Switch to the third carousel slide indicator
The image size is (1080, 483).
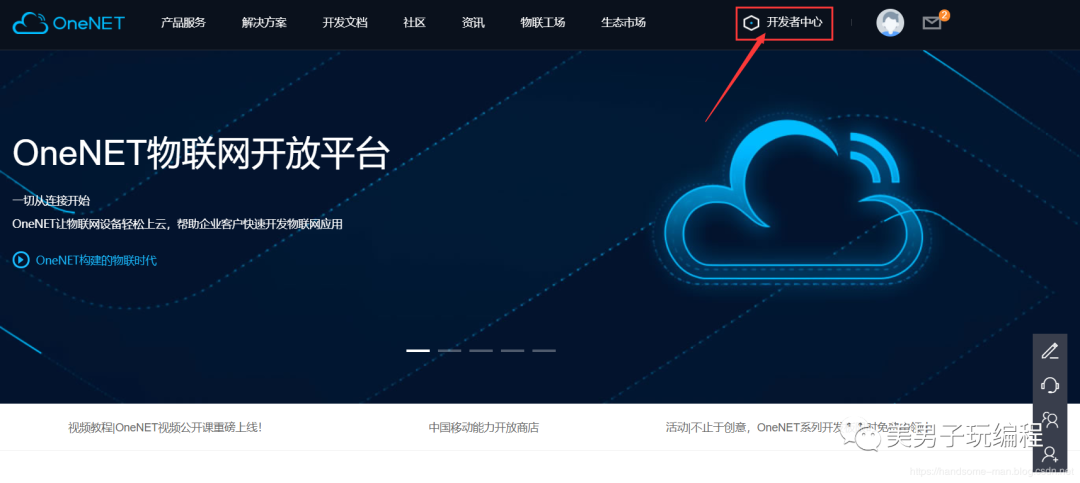click(481, 350)
